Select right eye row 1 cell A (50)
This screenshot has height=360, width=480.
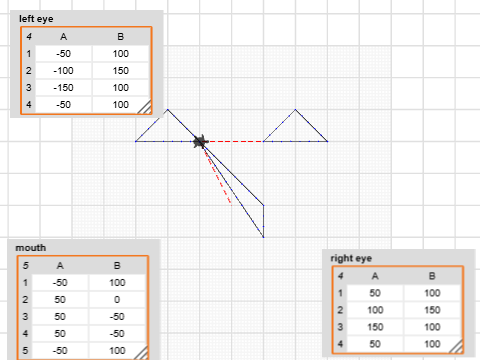coord(375,293)
